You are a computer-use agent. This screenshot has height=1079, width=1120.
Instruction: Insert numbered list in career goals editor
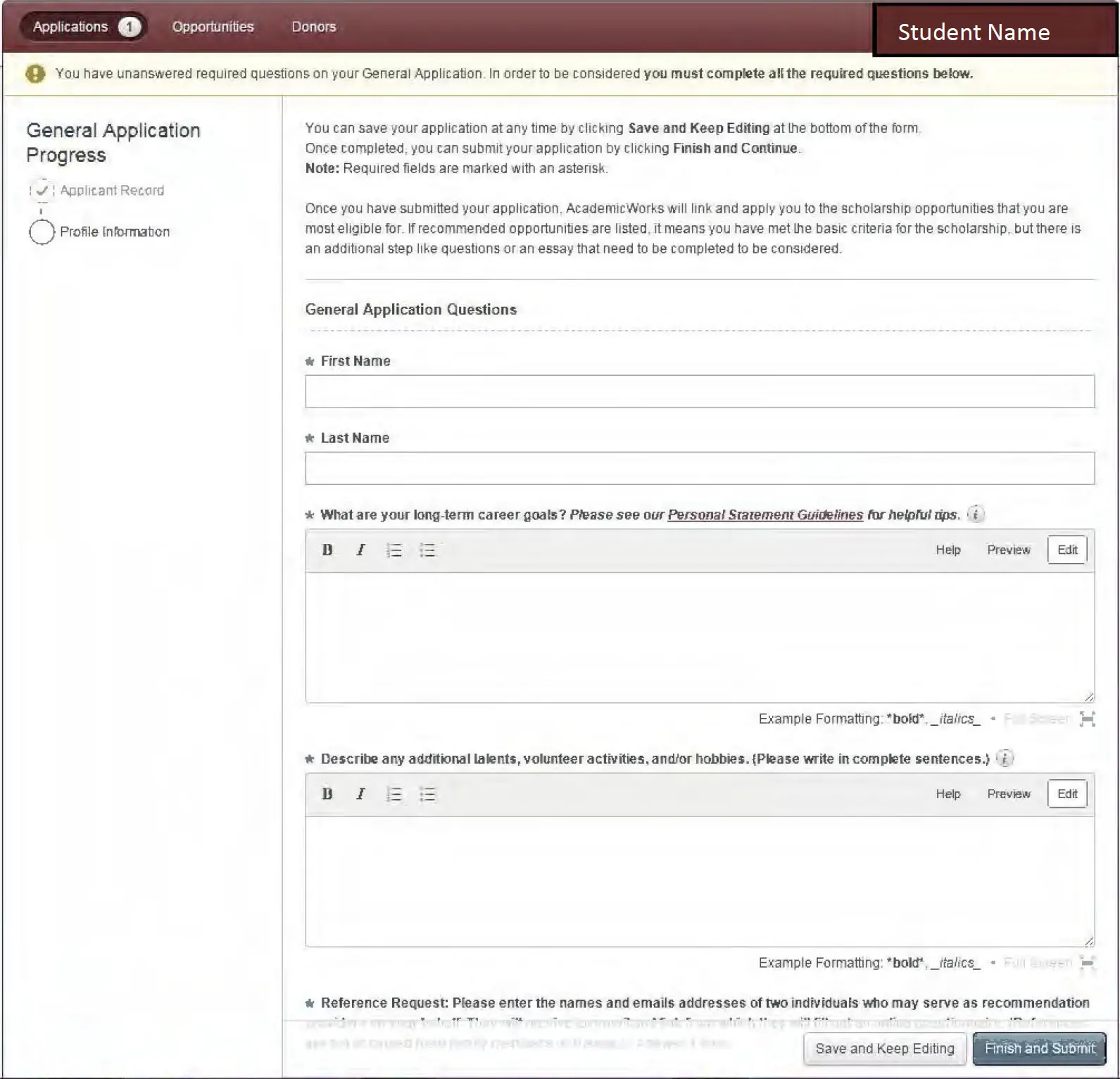click(394, 550)
